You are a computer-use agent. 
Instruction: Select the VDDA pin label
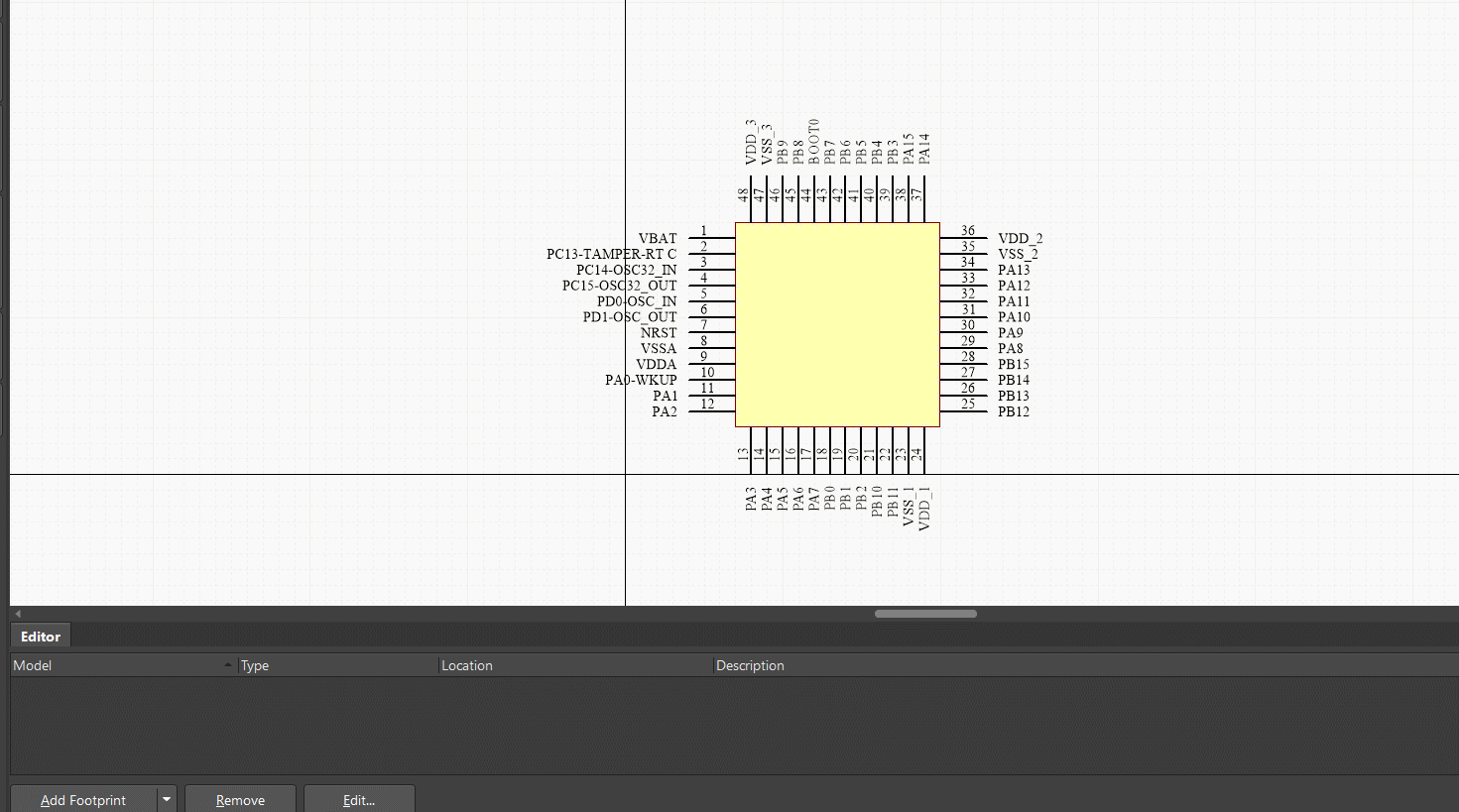pyautogui.click(x=657, y=365)
